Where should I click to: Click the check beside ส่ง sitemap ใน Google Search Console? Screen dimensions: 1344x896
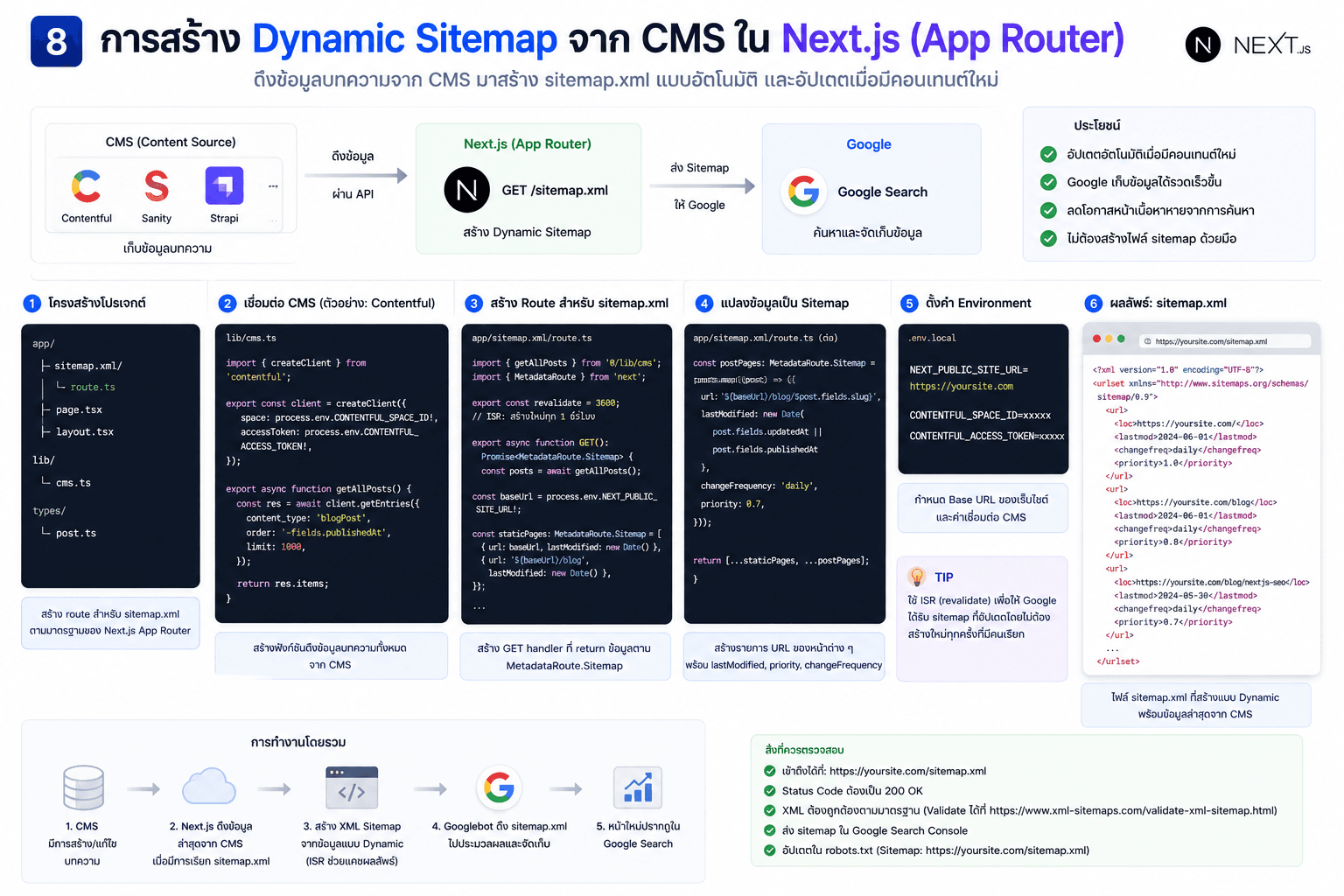pyautogui.click(x=770, y=830)
